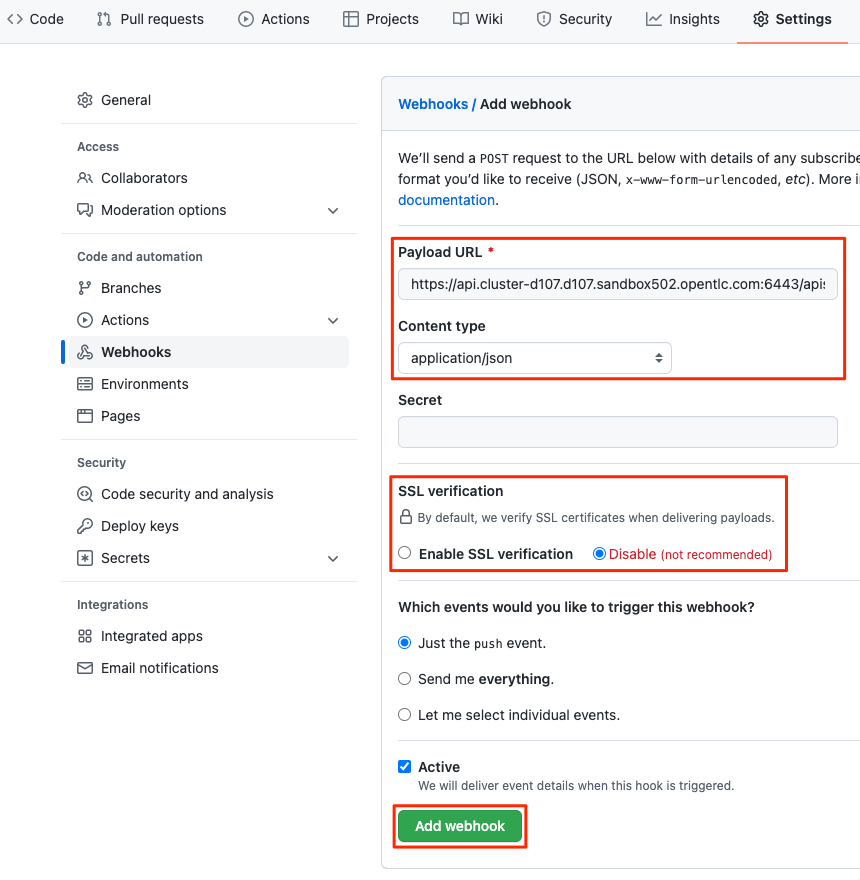Enable SSL verification

click(x=404, y=553)
